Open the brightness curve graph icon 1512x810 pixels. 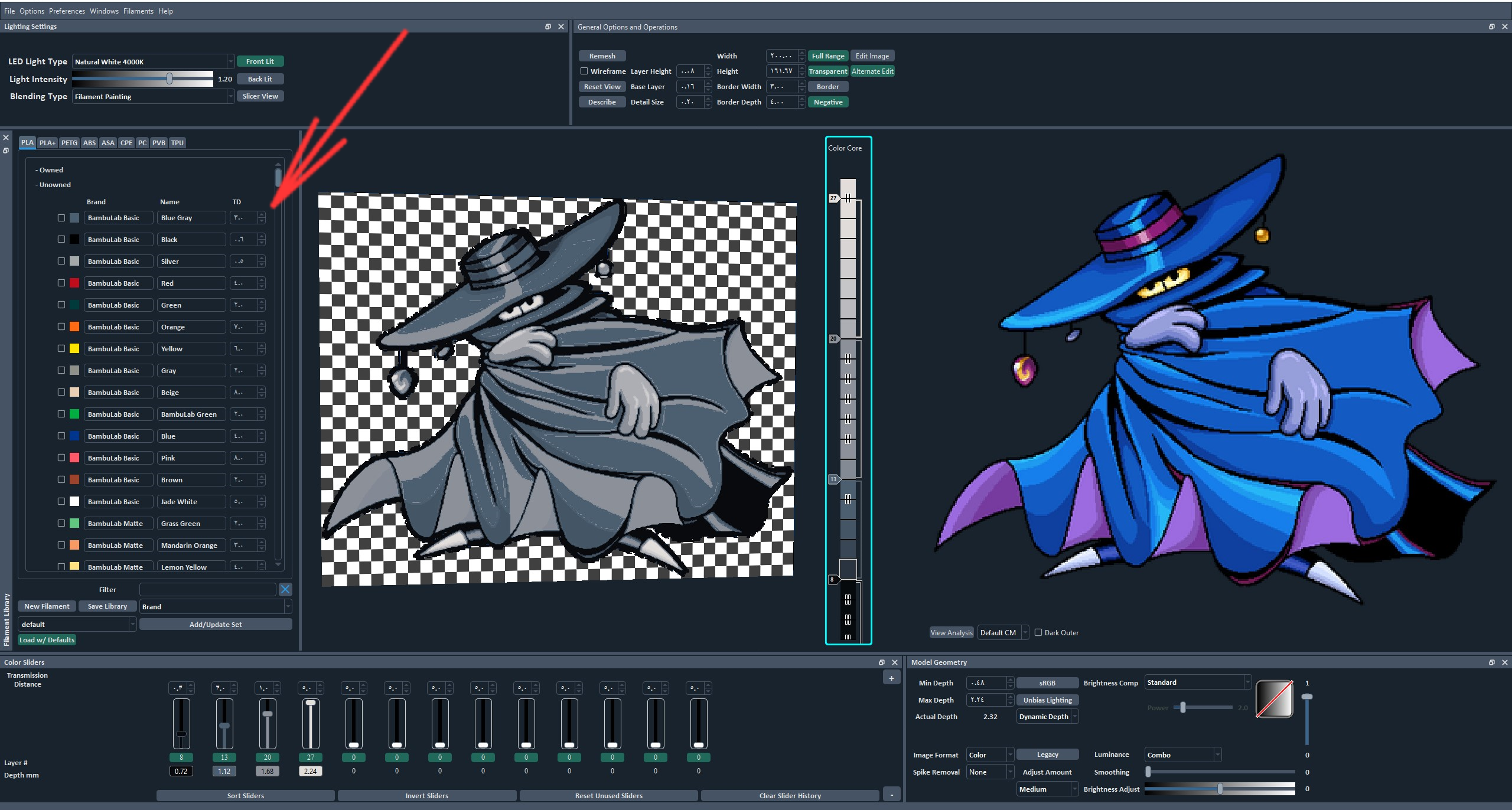coord(1274,699)
